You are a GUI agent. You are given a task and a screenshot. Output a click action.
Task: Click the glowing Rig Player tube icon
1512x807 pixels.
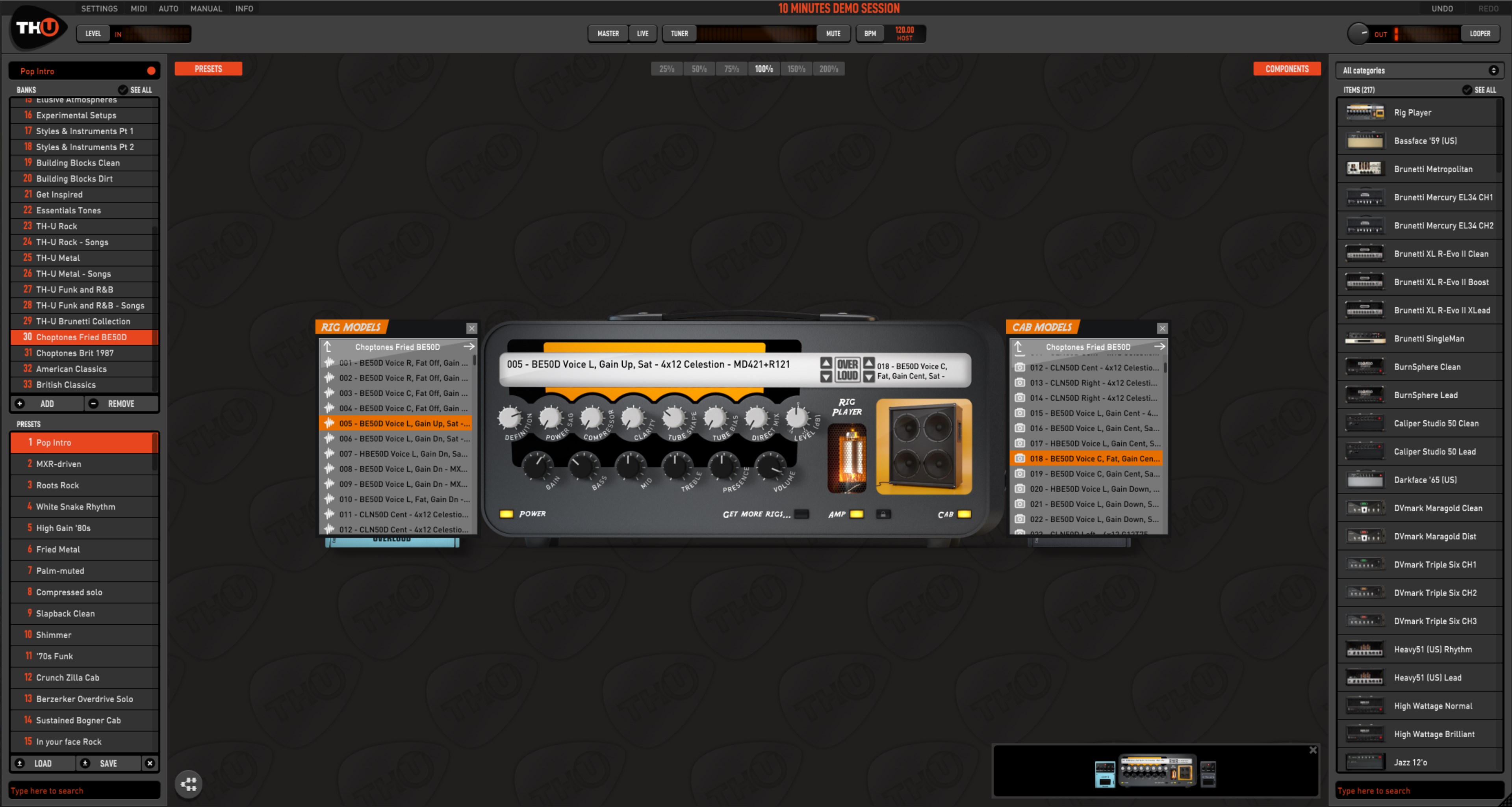coord(846,458)
